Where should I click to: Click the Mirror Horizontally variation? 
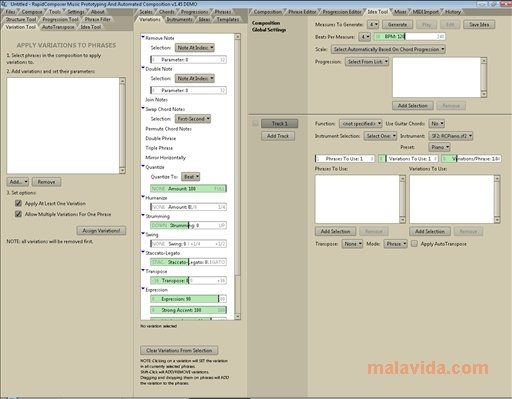[166, 157]
